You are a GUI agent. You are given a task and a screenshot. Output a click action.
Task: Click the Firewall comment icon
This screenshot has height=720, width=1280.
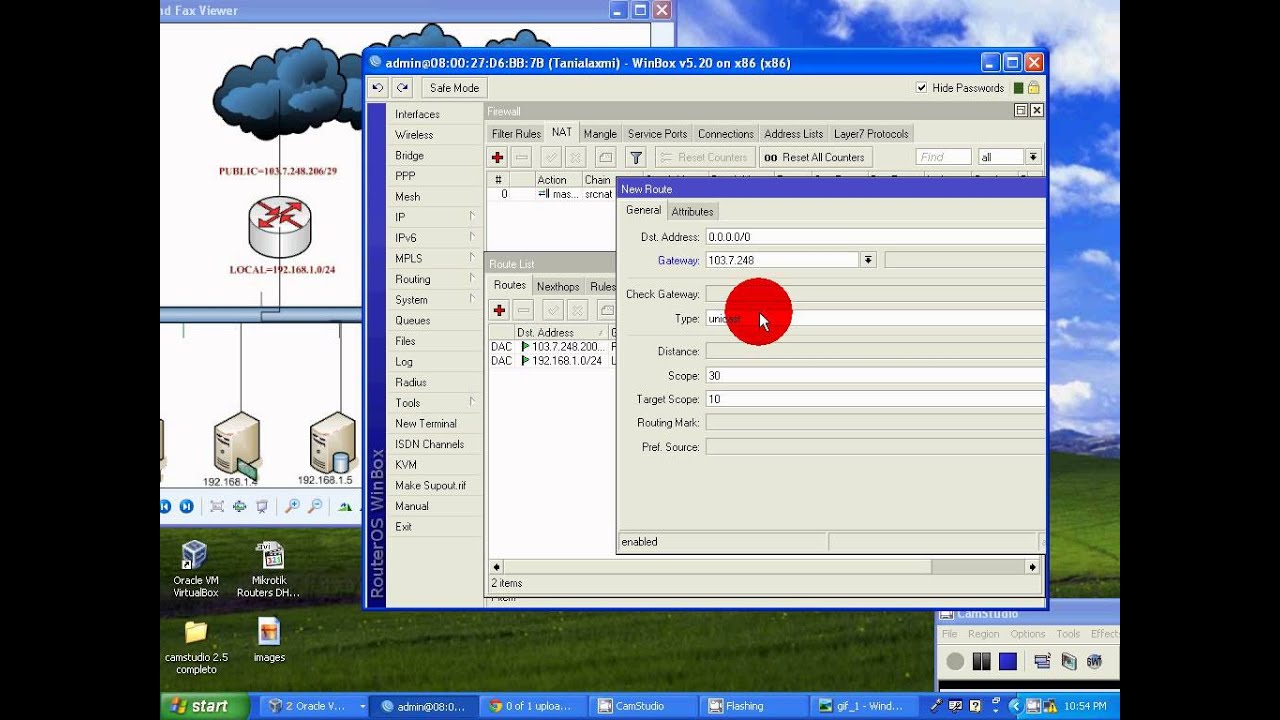pos(605,157)
